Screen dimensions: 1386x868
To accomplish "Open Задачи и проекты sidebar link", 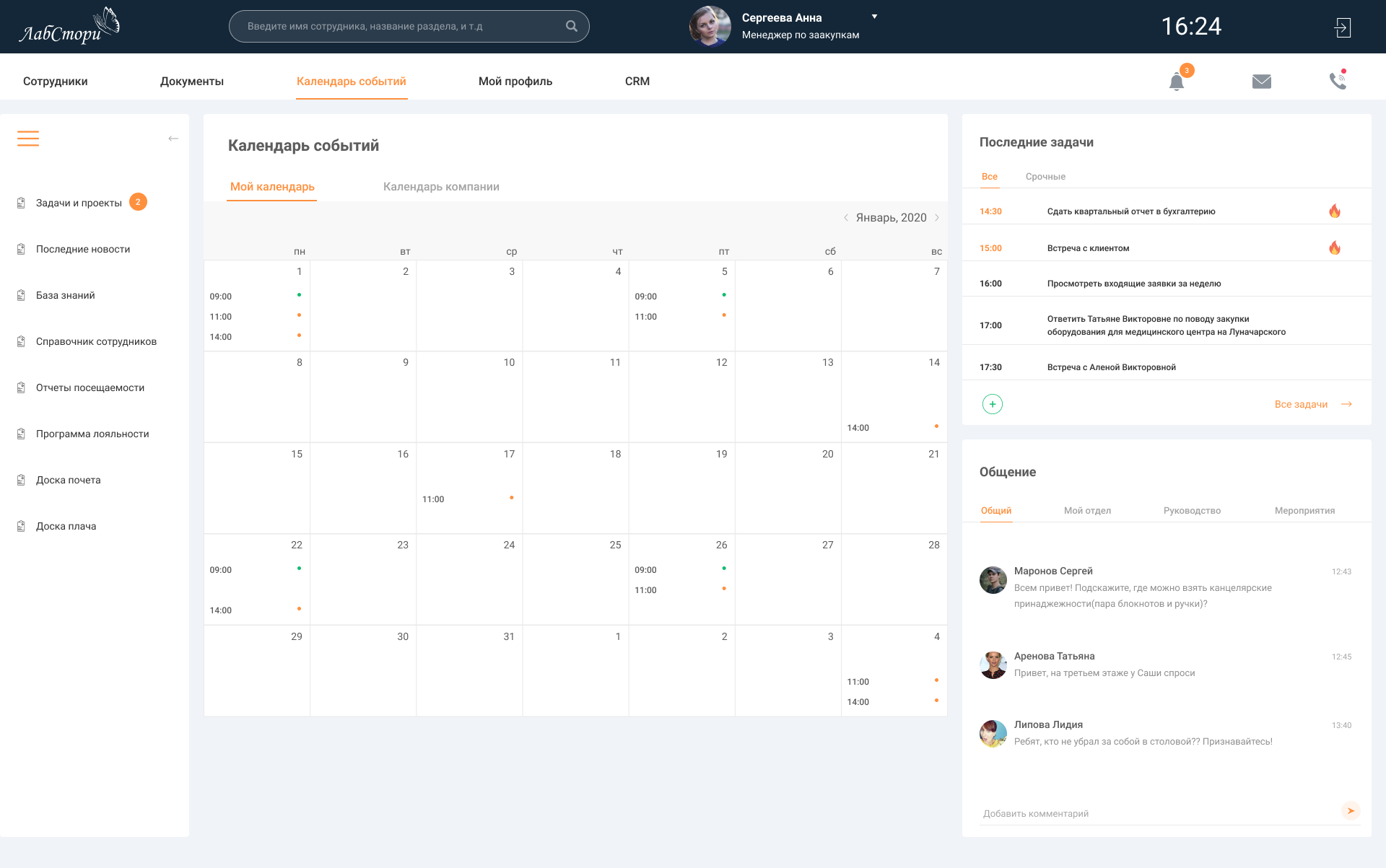I will click(x=79, y=203).
